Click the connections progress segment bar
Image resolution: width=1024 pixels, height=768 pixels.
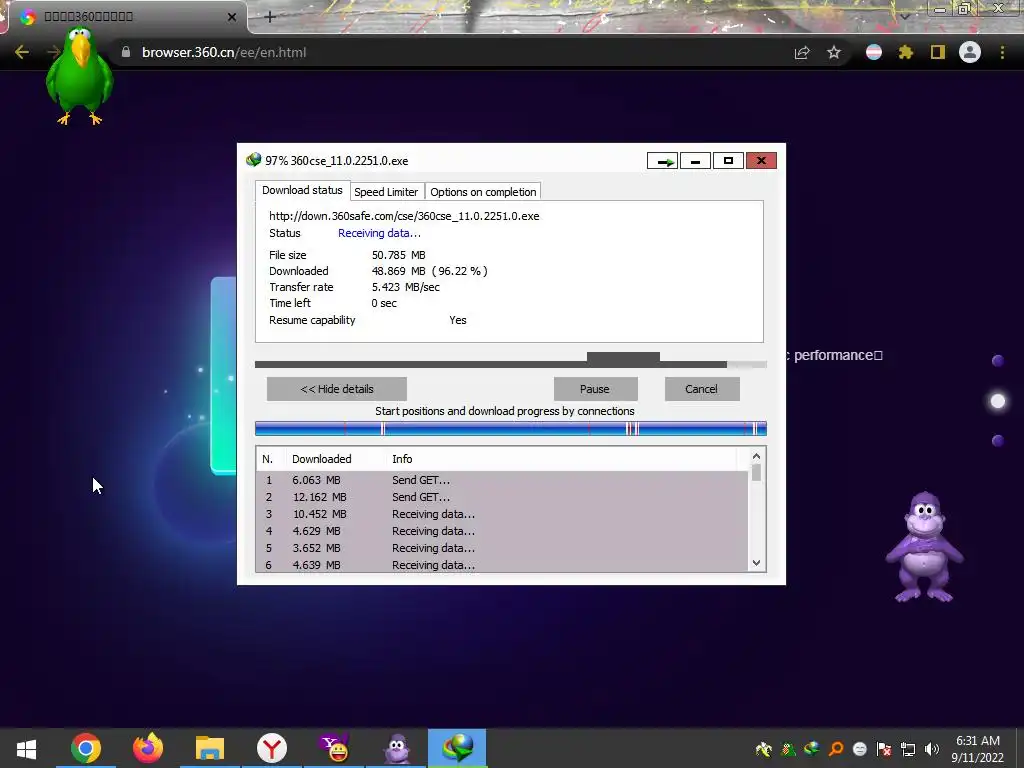tap(510, 428)
